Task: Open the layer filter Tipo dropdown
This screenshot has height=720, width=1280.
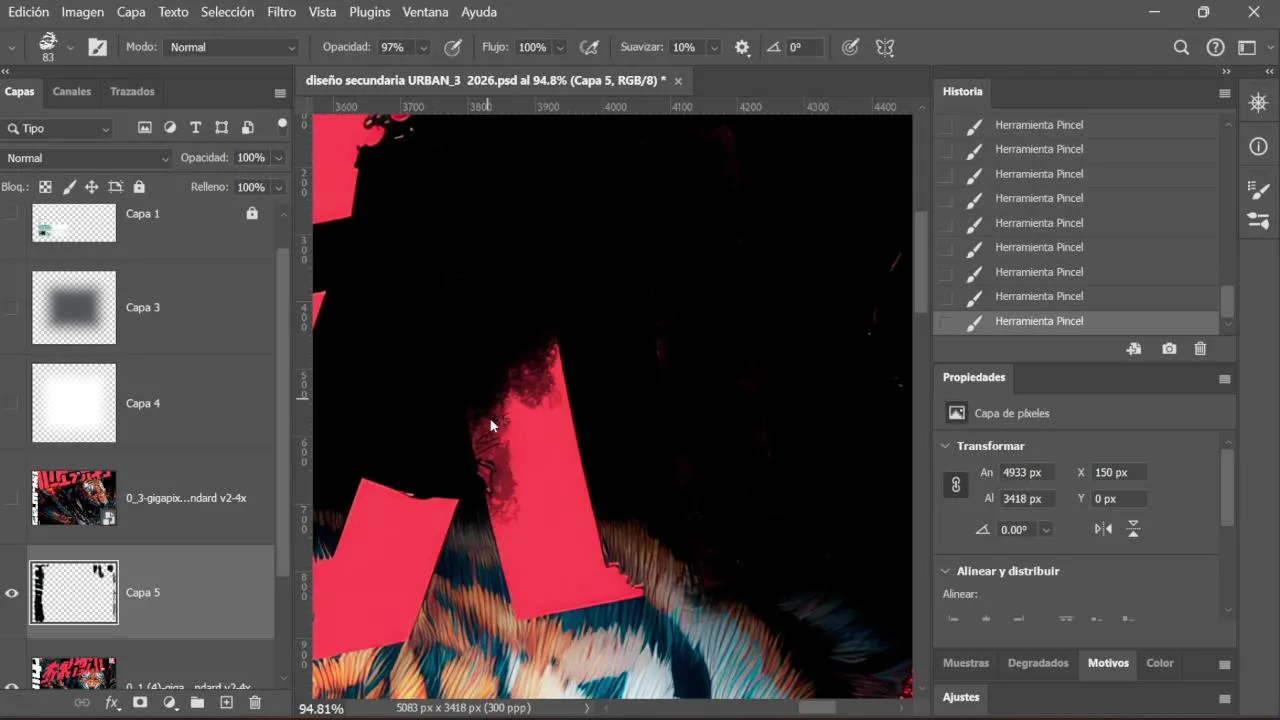Action: pos(58,128)
